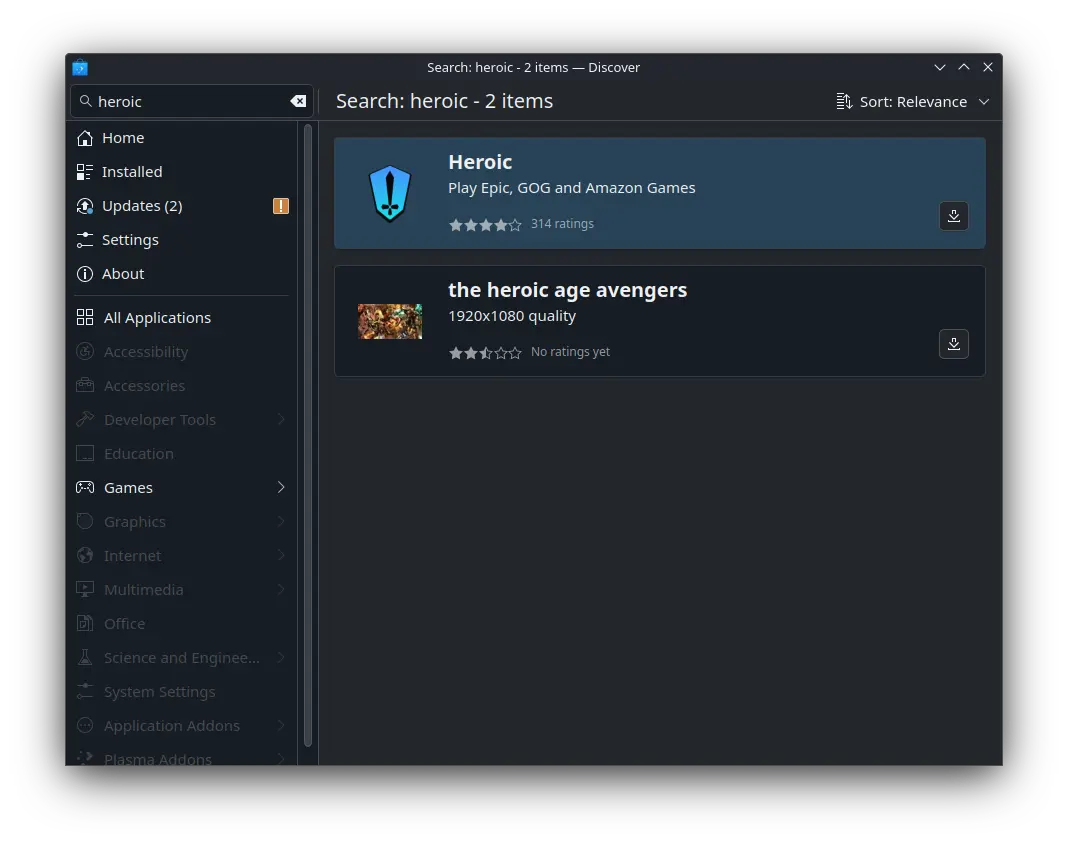
Task: Clear the heroic search text
Action: (x=298, y=101)
